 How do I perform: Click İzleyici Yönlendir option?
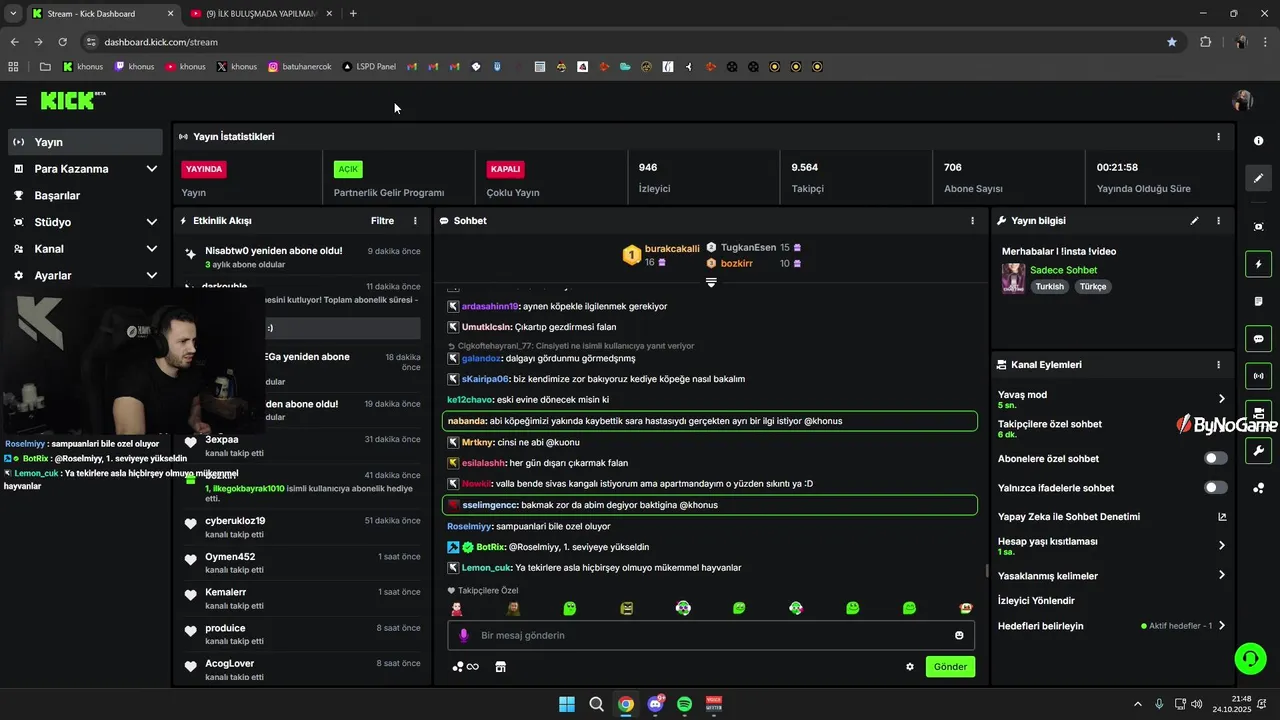pos(1036,601)
